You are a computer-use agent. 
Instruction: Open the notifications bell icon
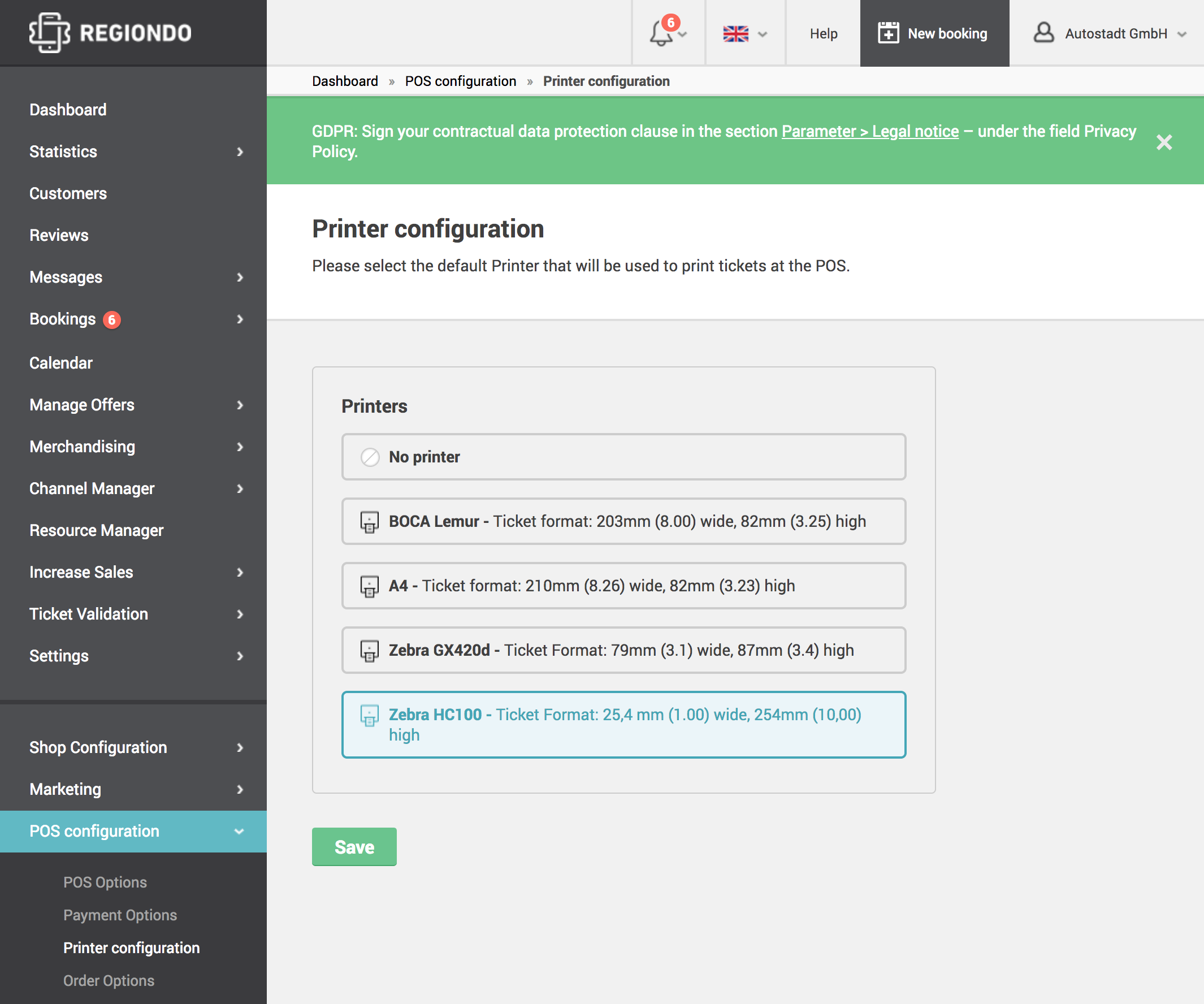coord(661,33)
